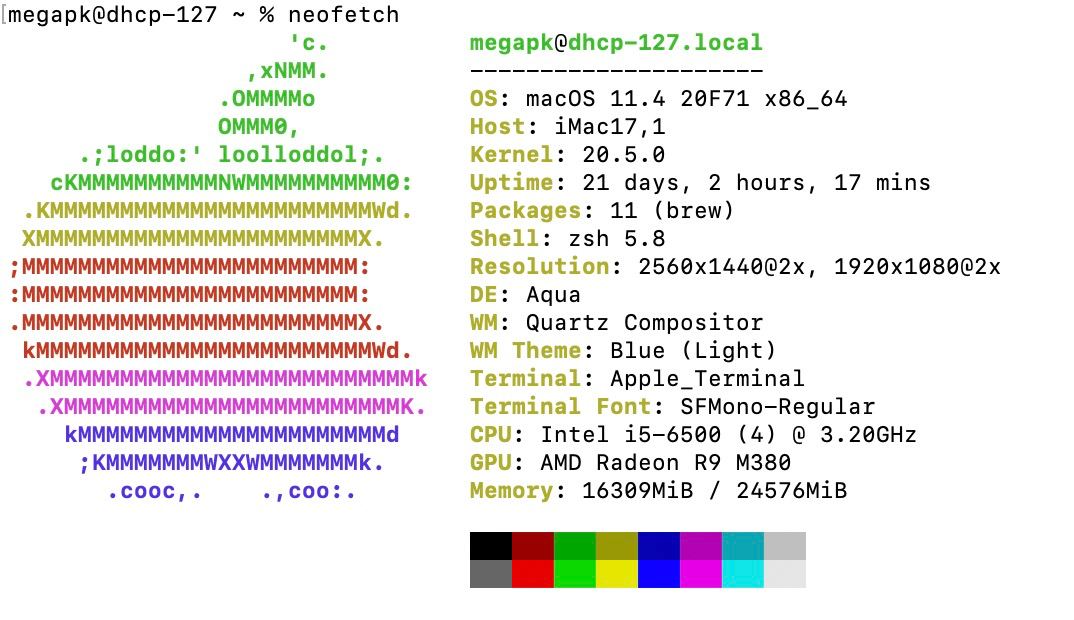Click the megapk@dhcp-127.local title line
The image size is (1074, 620).
[616, 42]
